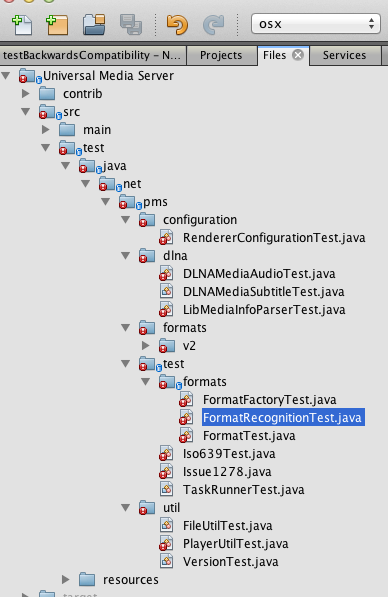This screenshot has width=388, height=597.
Task: Click the resources folder icon
Action: coord(87,579)
